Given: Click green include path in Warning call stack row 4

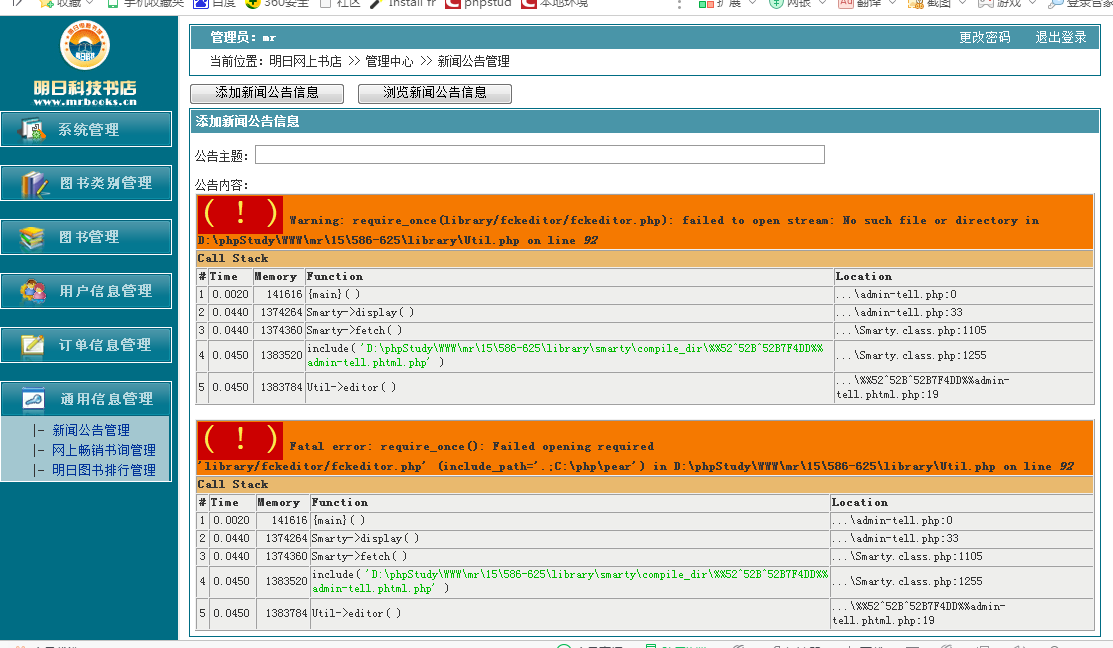Looking at the screenshot, I should point(565,356).
